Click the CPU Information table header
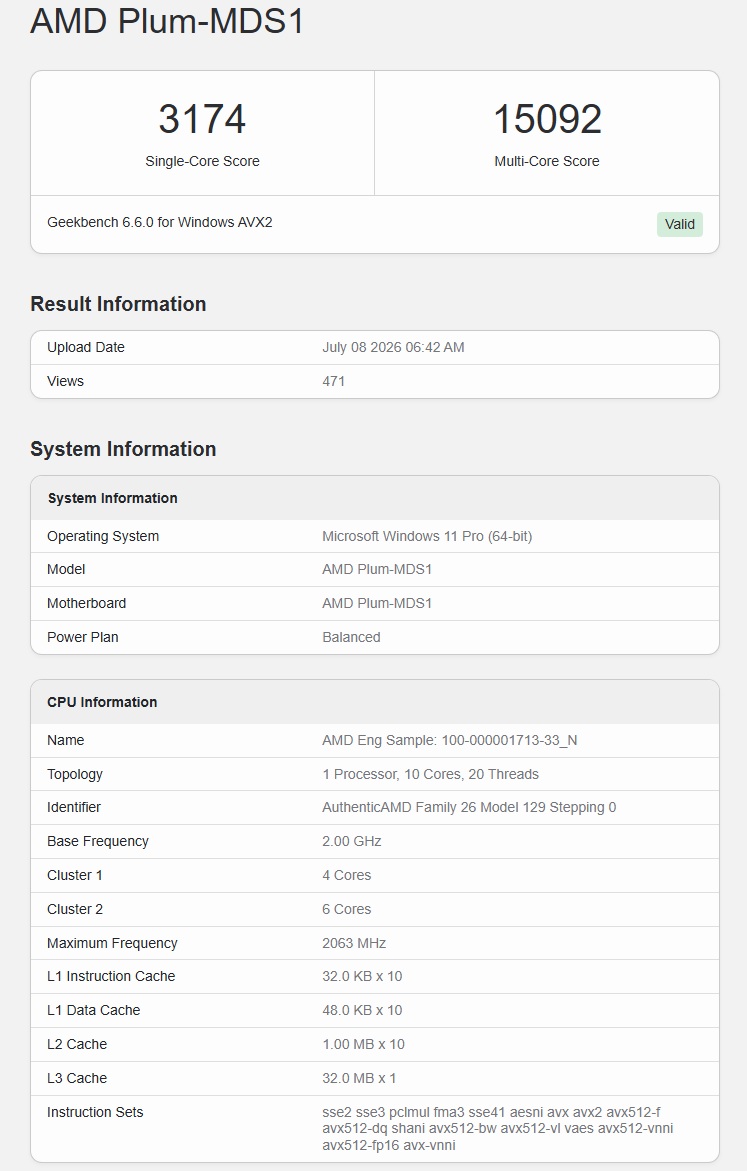 coord(102,702)
